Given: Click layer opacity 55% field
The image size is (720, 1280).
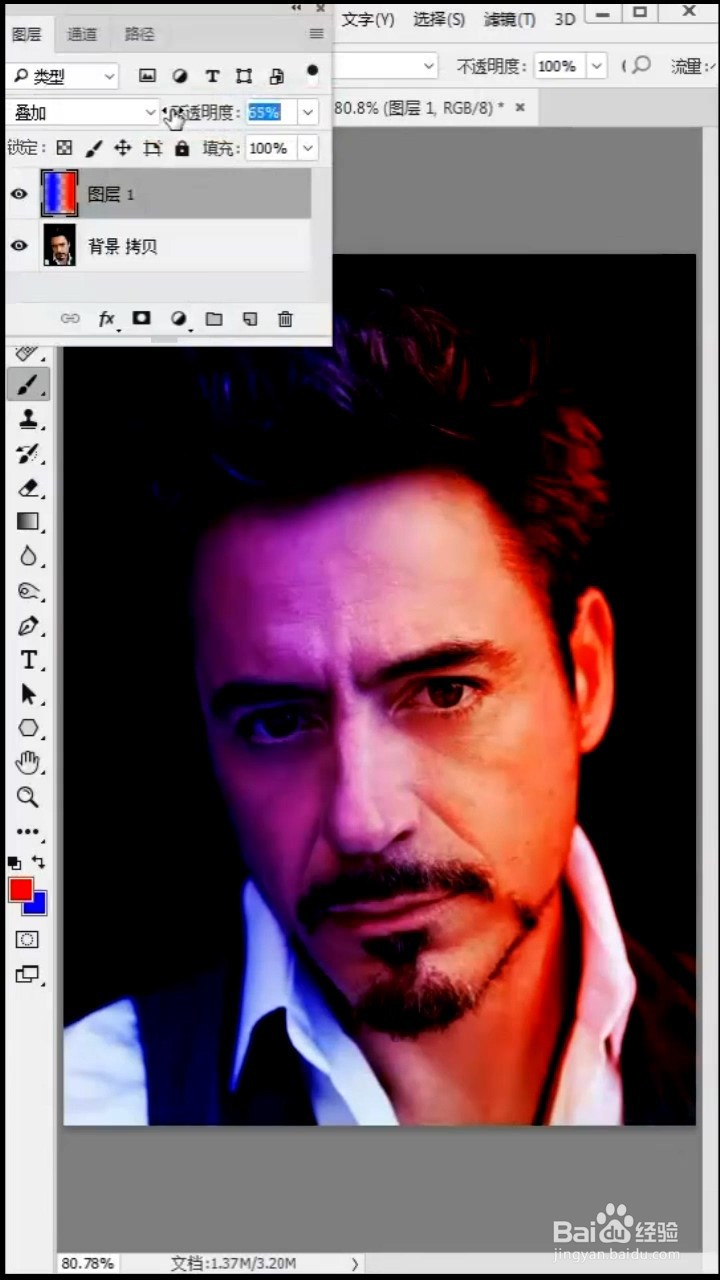Looking at the screenshot, I should click(271, 112).
